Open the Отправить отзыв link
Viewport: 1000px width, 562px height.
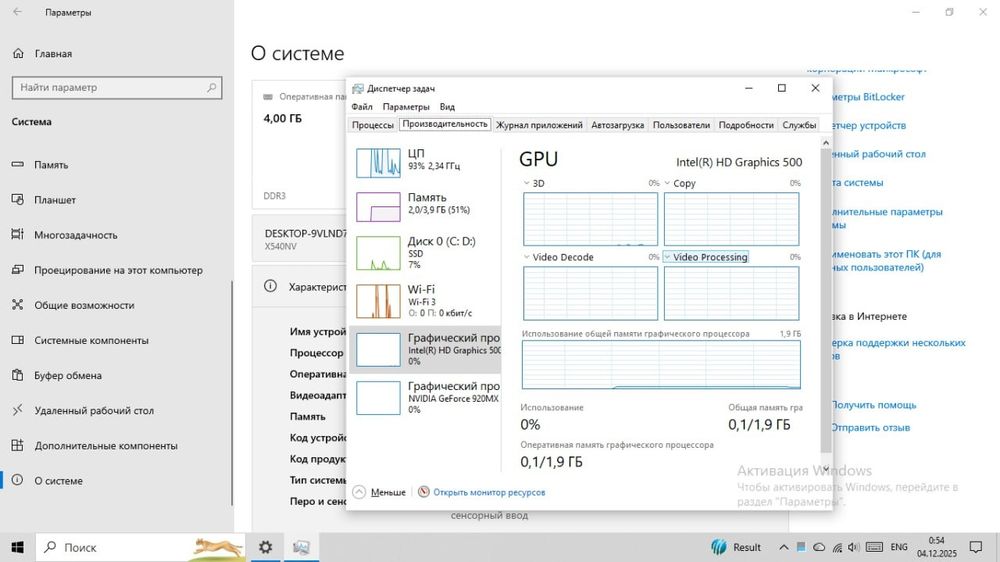tap(871, 427)
